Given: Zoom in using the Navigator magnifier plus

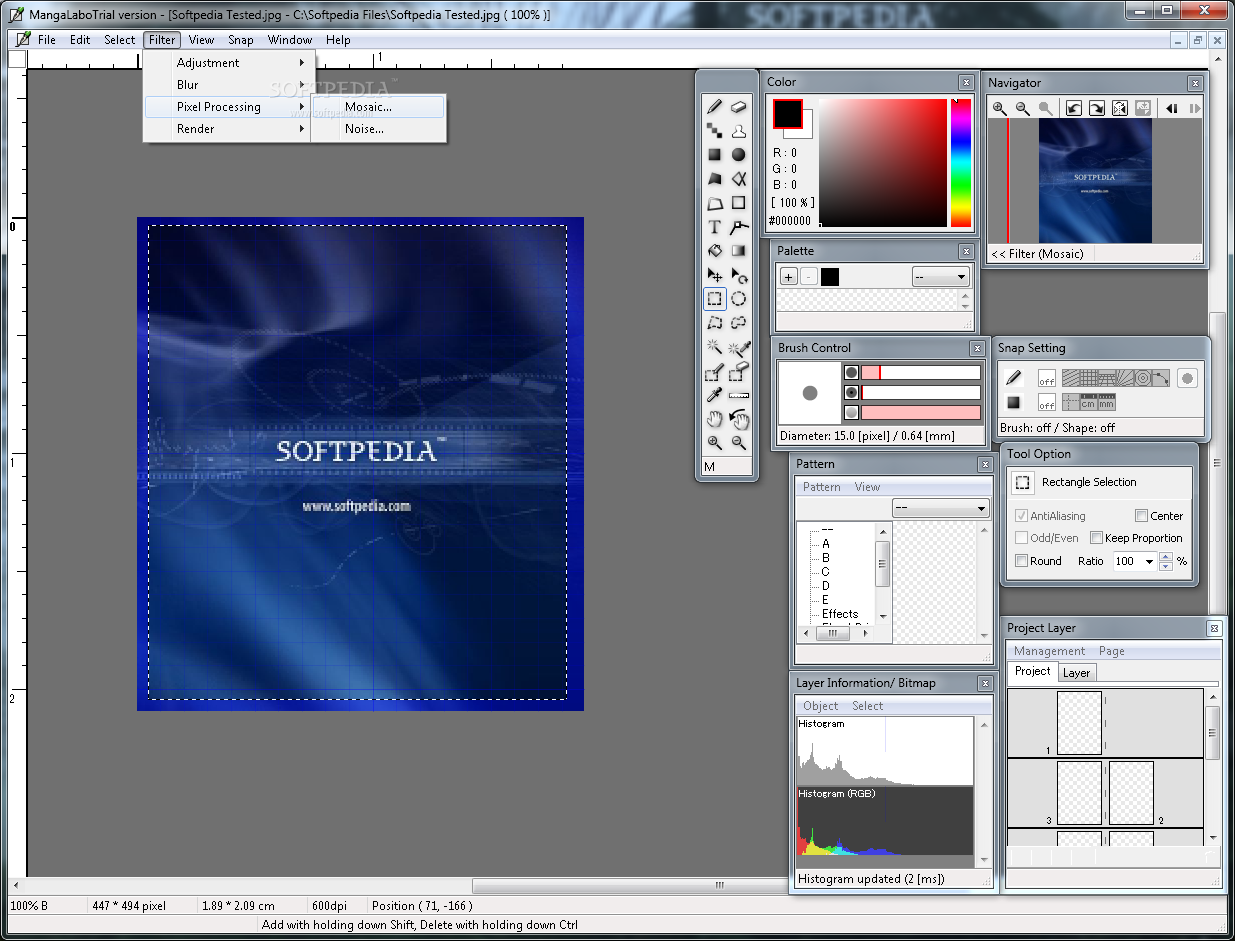Looking at the screenshot, I should [x=999, y=109].
